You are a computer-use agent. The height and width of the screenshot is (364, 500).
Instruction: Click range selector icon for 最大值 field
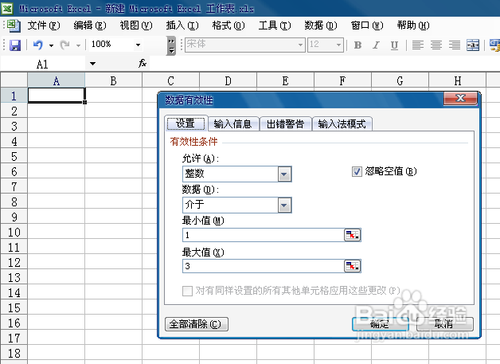click(352, 266)
